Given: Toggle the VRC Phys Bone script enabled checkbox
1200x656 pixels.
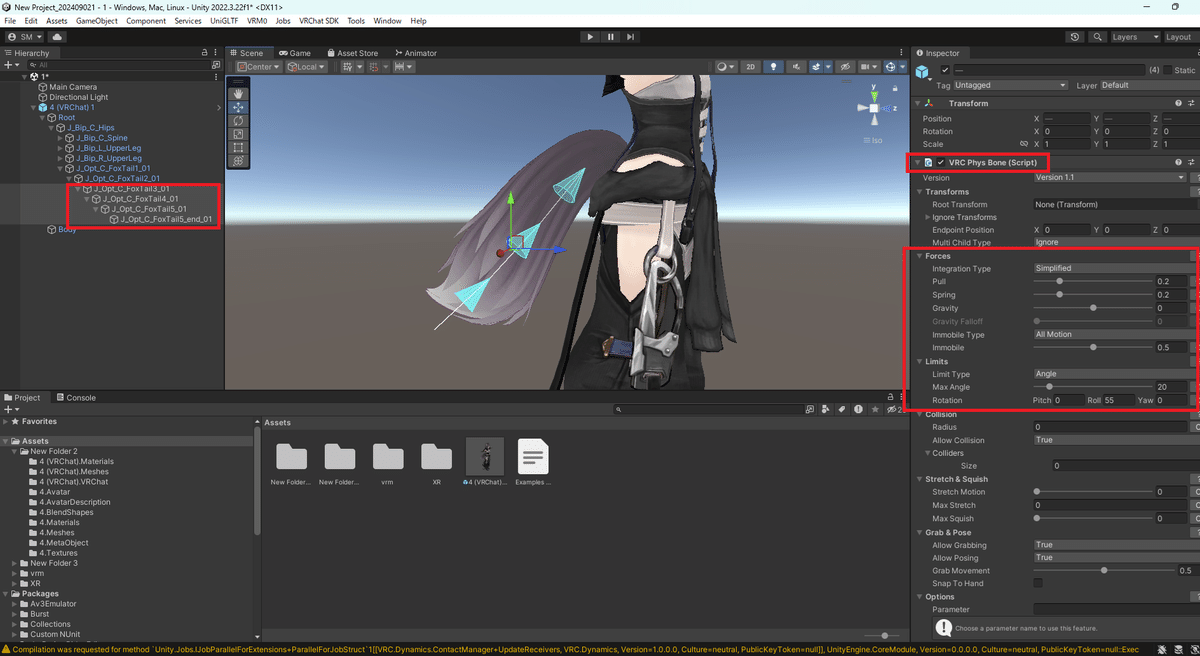Looking at the screenshot, I should point(940,162).
